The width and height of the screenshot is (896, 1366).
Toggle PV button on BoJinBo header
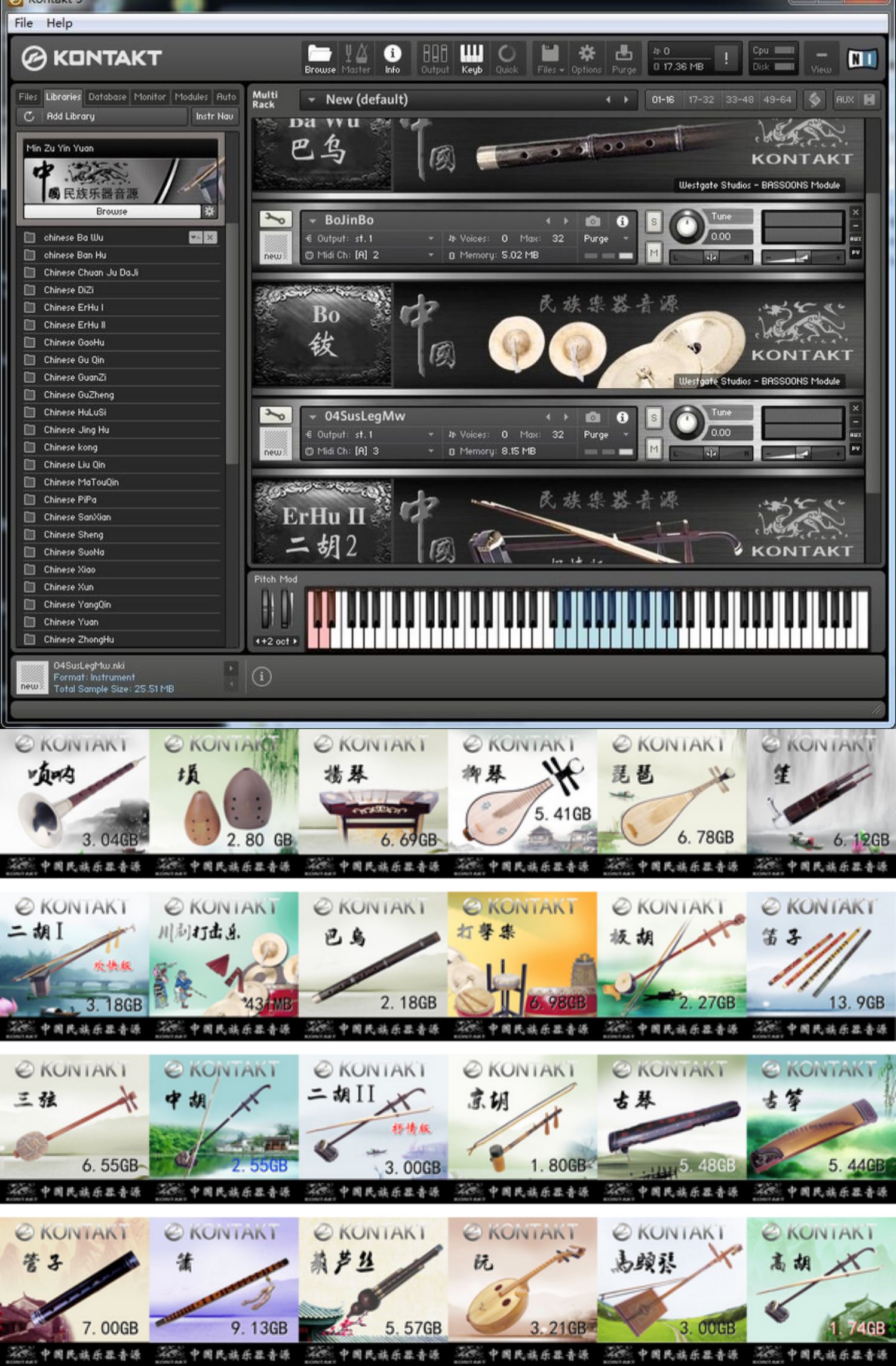(855, 253)
